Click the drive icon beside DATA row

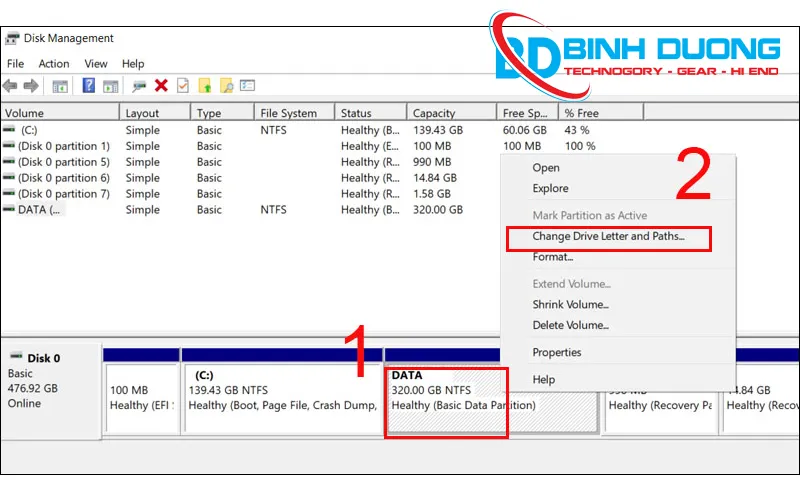pyautogui.click(x=9, y=209)
